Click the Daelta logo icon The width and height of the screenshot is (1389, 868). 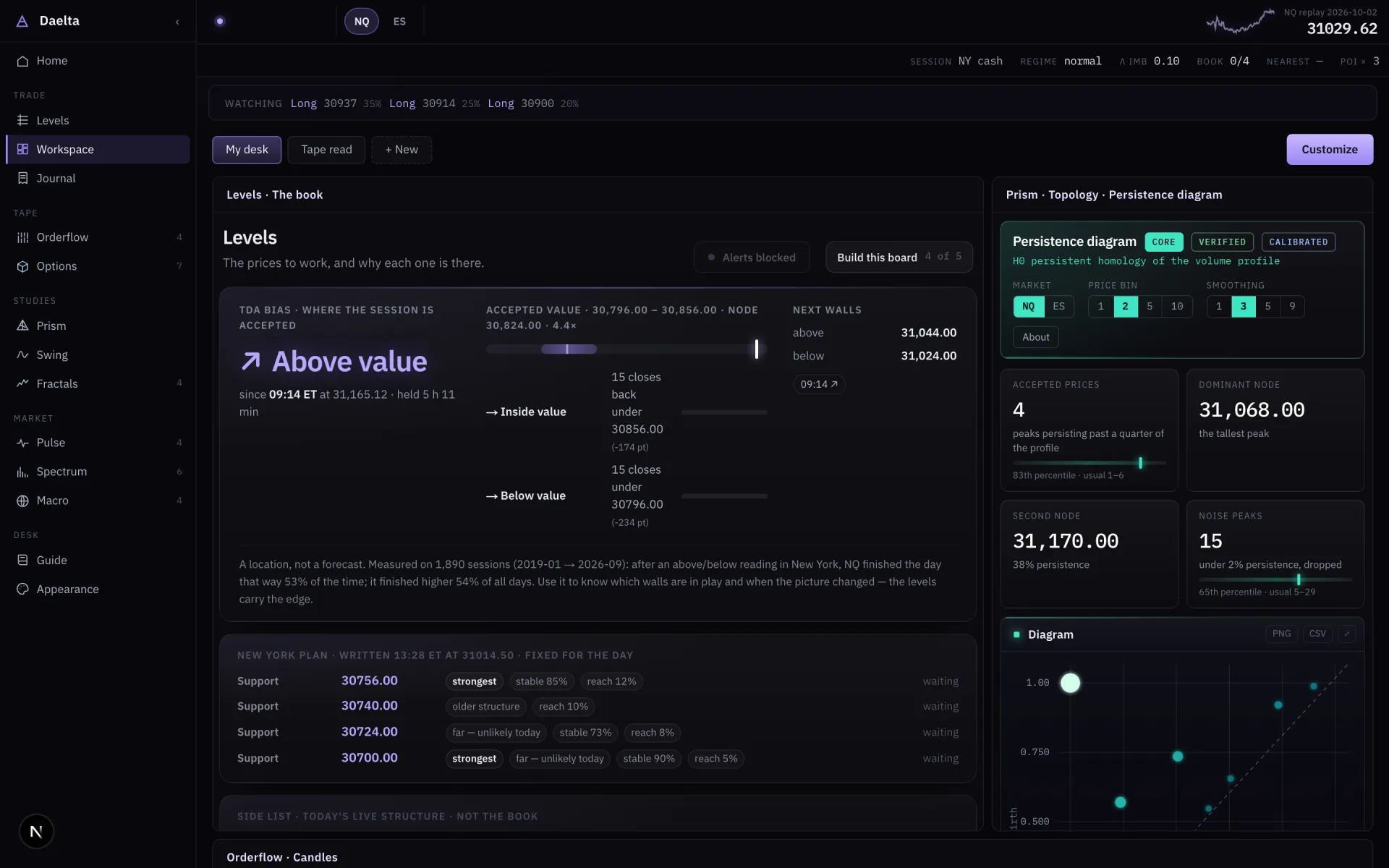click(x=22, y=21)
